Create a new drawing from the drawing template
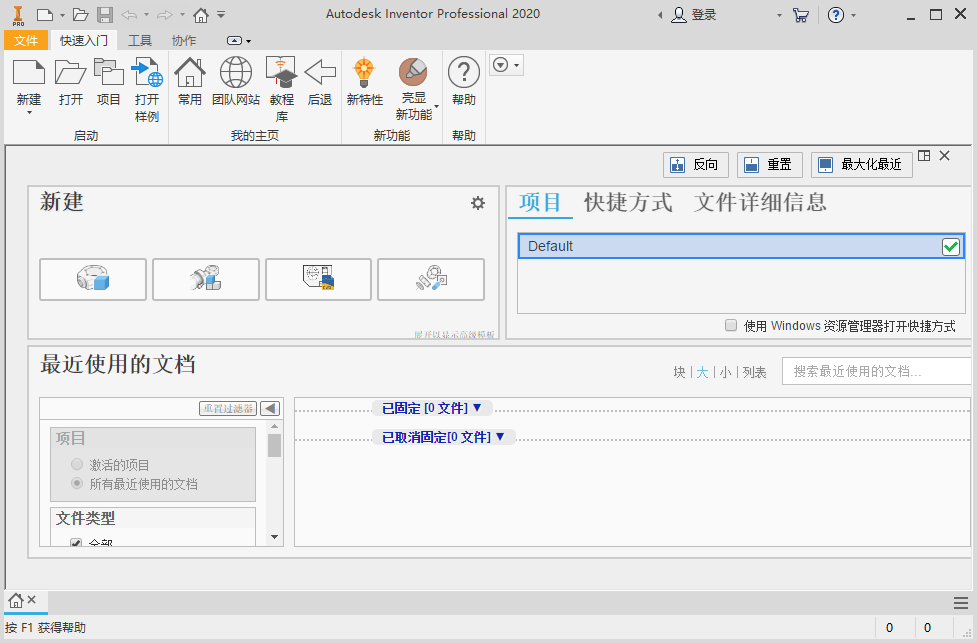The width and height of the screenshot is (977, 643). tap(318, 279)
